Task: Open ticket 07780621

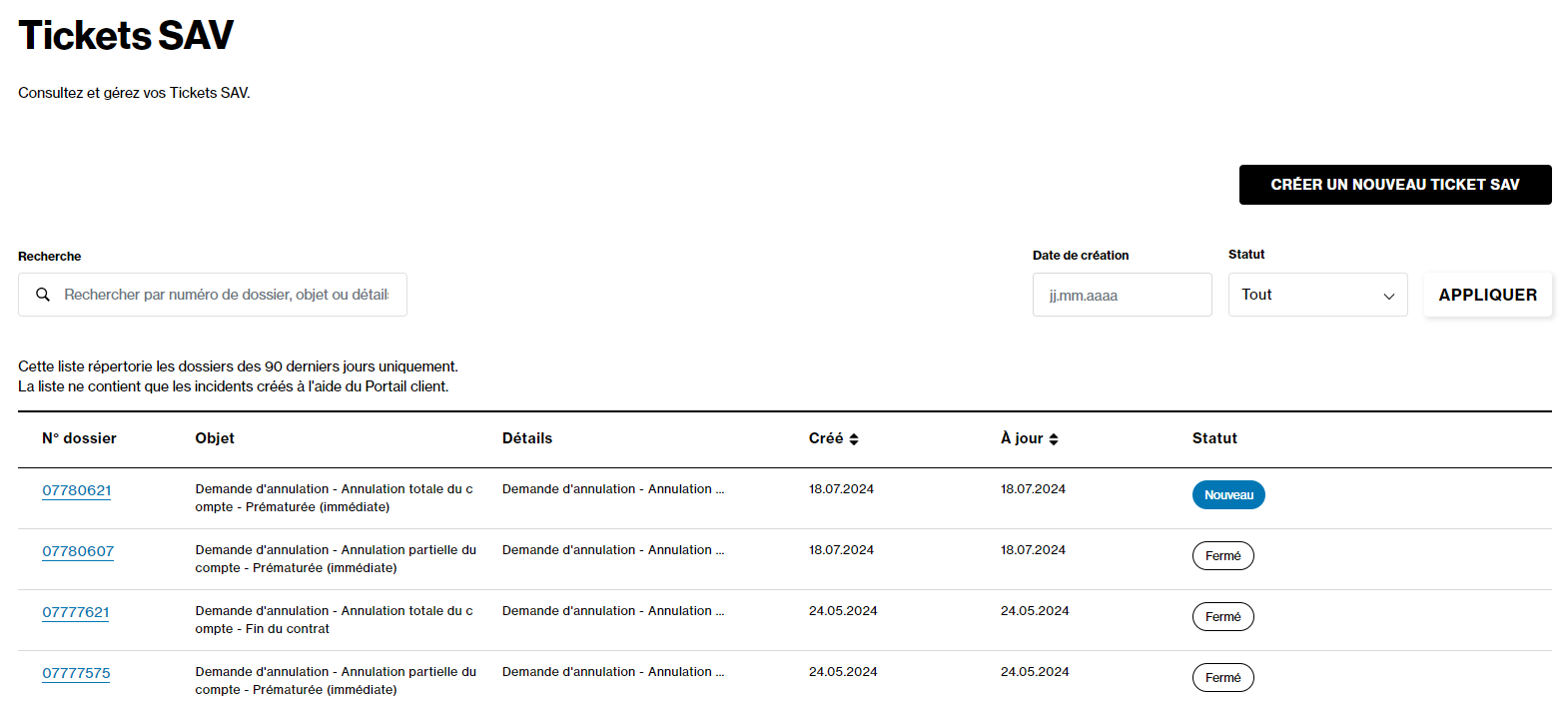Action: 77,490
